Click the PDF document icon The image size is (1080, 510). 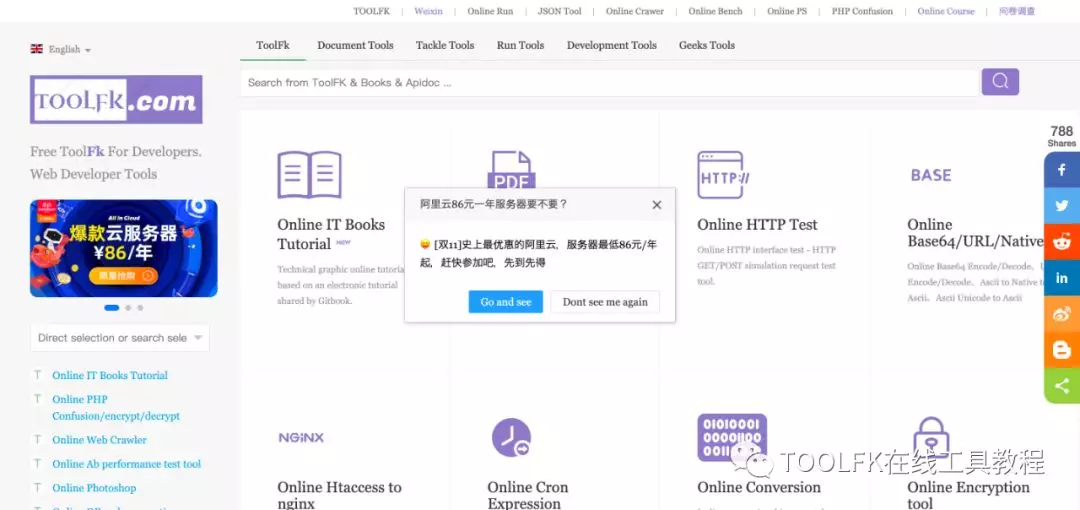(511, 170)
